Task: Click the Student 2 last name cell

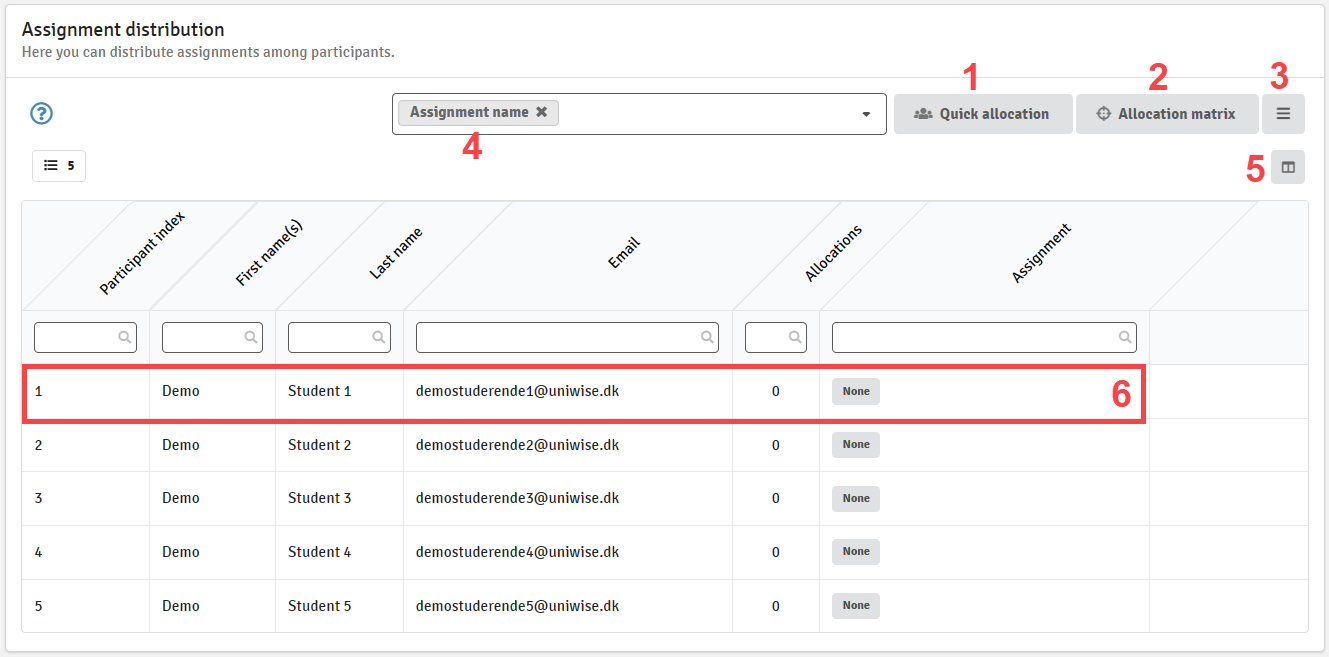Action: [339, 445]
